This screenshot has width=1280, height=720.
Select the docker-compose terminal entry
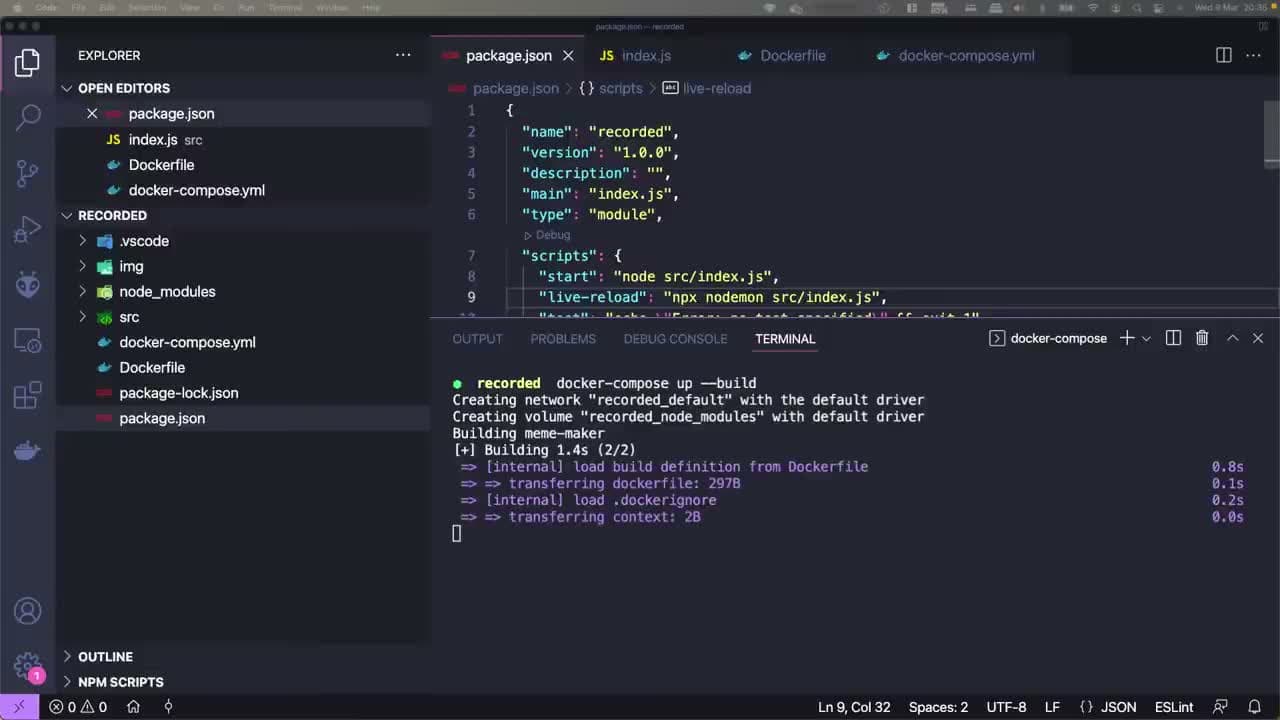(x=1048, y=338)
